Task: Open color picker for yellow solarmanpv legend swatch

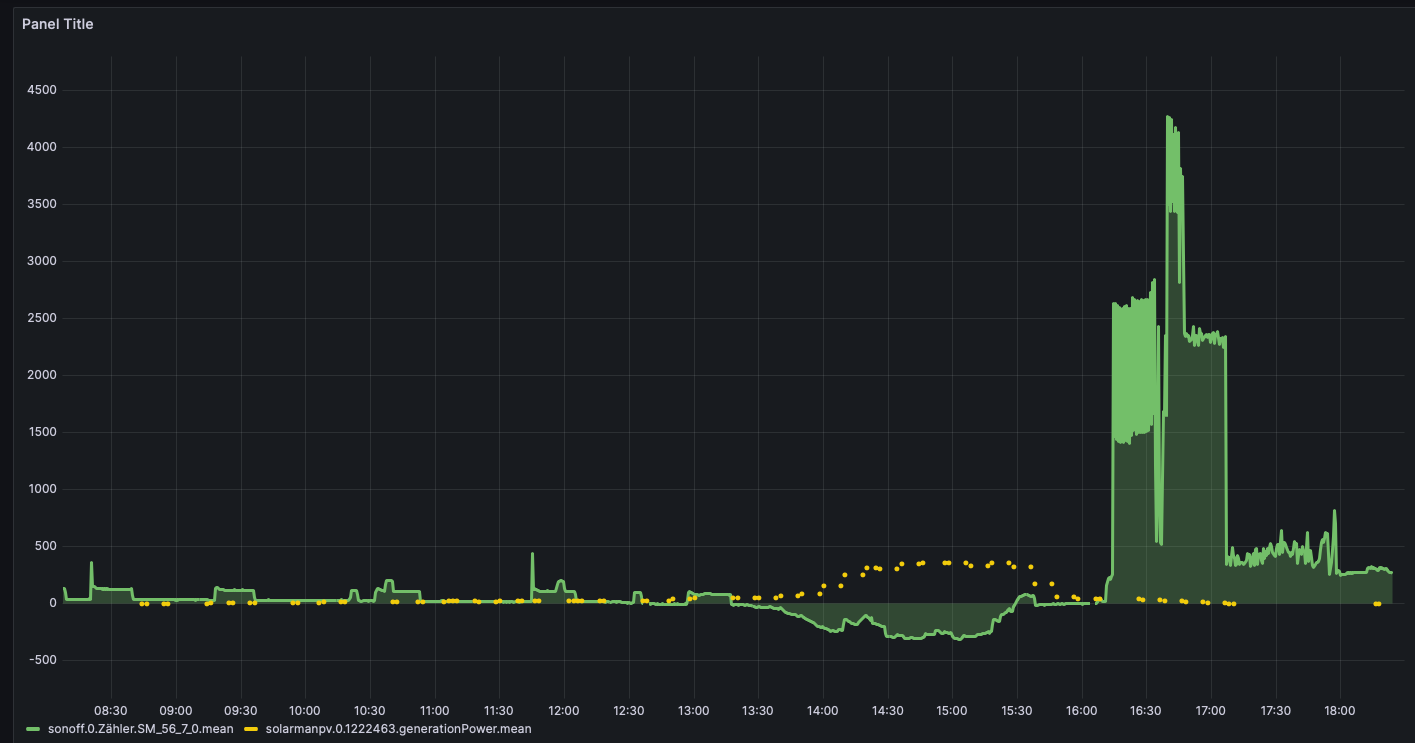Action: [x=250, y=729]
